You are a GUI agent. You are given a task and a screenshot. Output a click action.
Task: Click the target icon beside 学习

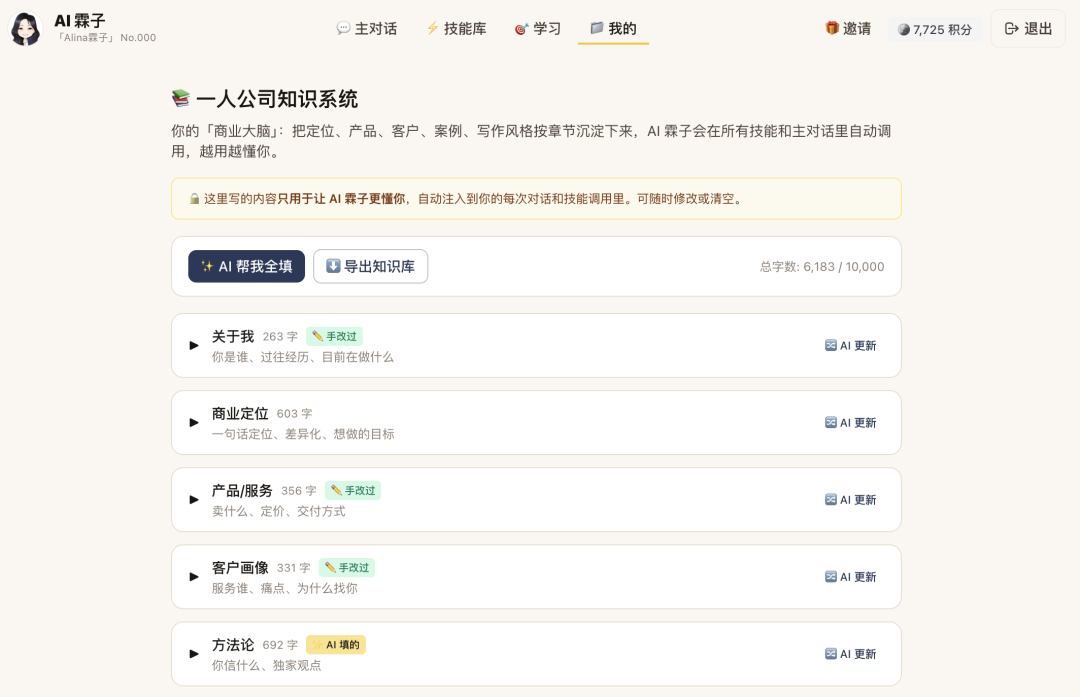pos(521,29)
